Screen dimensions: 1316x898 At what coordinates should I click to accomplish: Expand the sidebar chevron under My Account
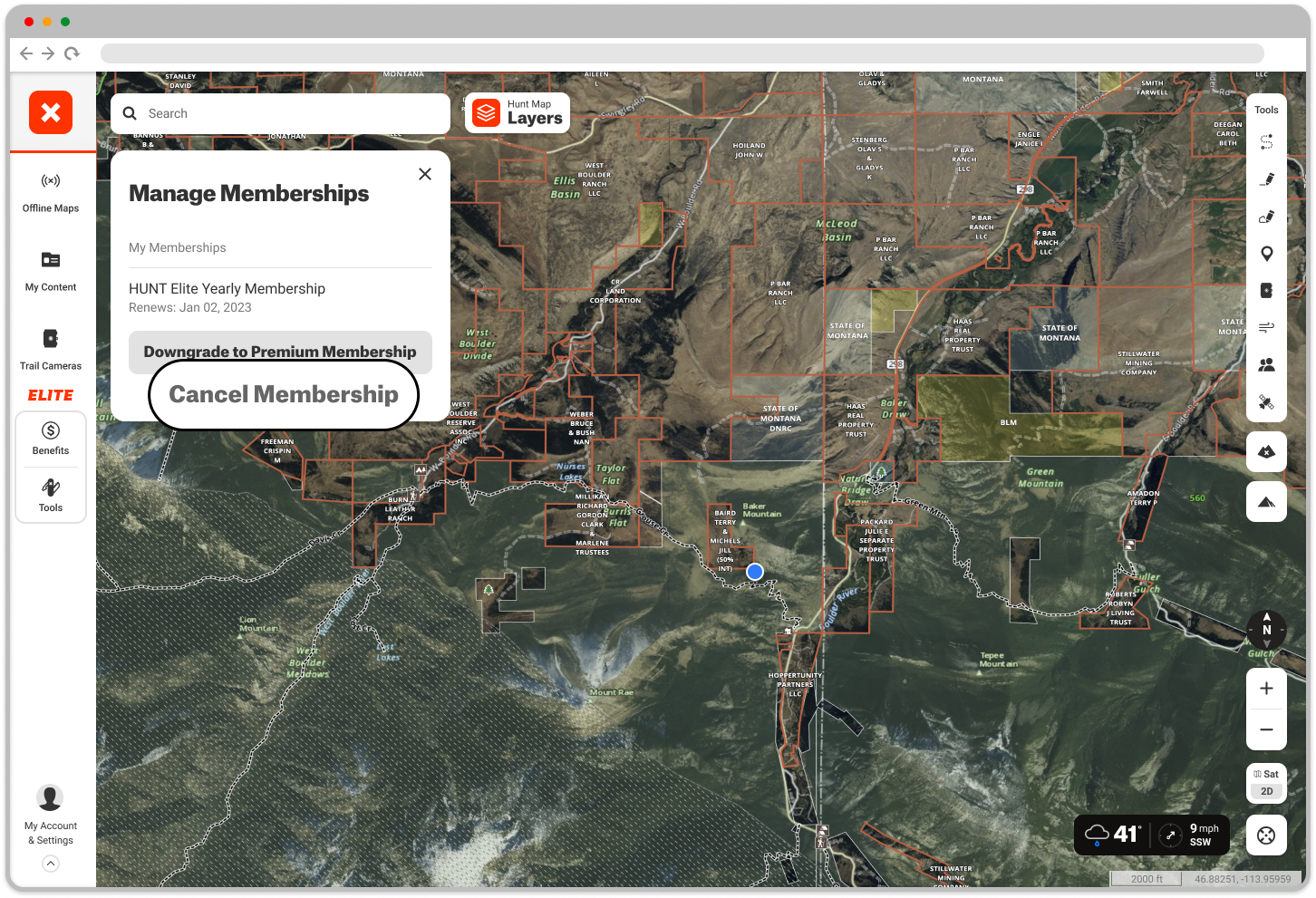pos(51,864)
